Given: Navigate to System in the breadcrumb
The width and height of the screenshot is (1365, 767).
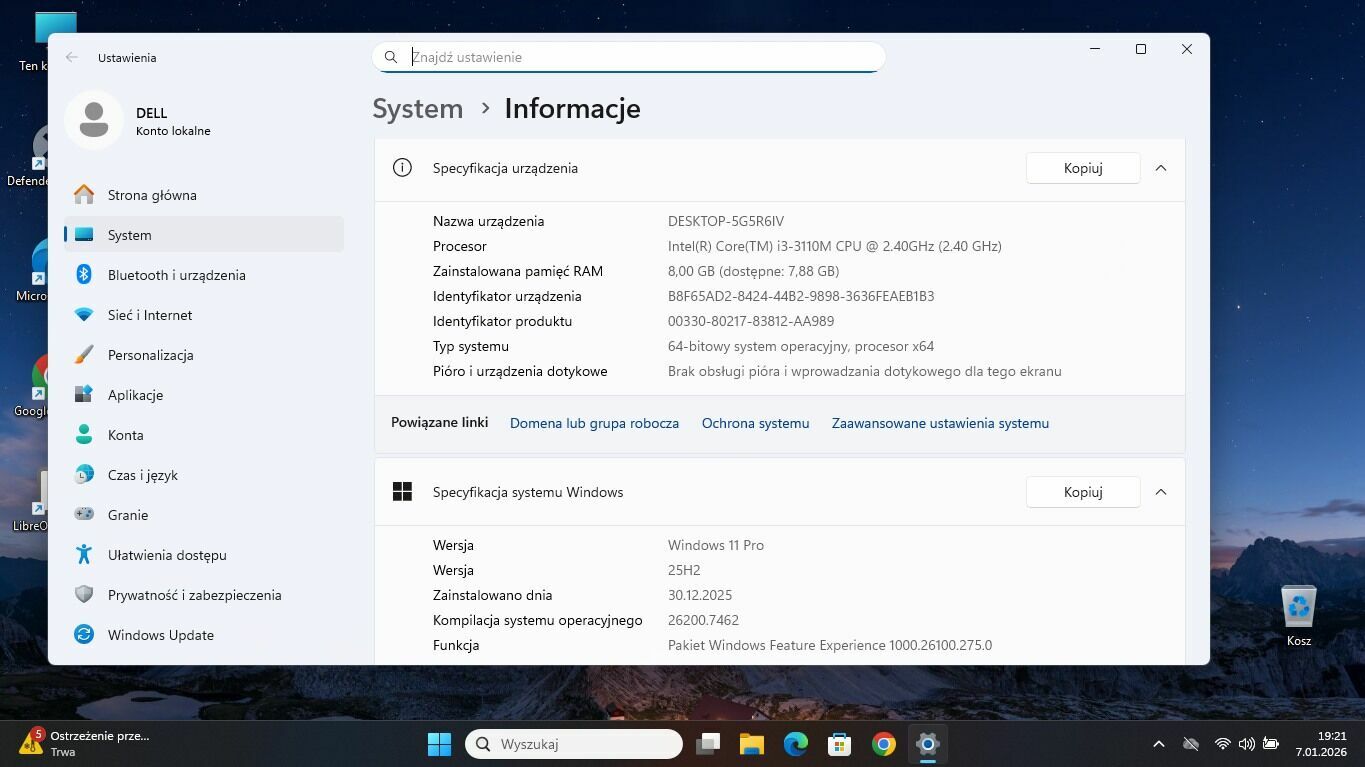Looking at the screenshot, I should tap(418, 108).
